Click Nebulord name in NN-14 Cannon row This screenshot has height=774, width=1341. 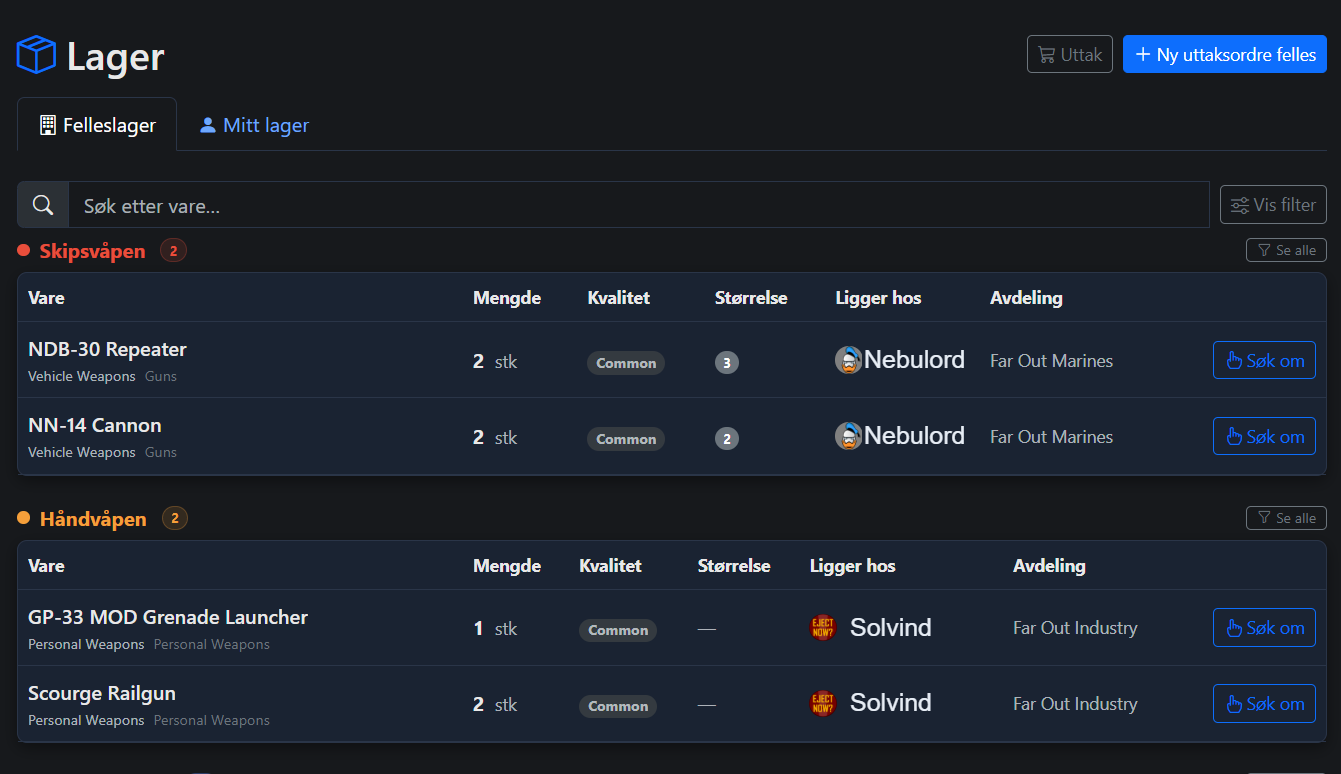point(914,436)
